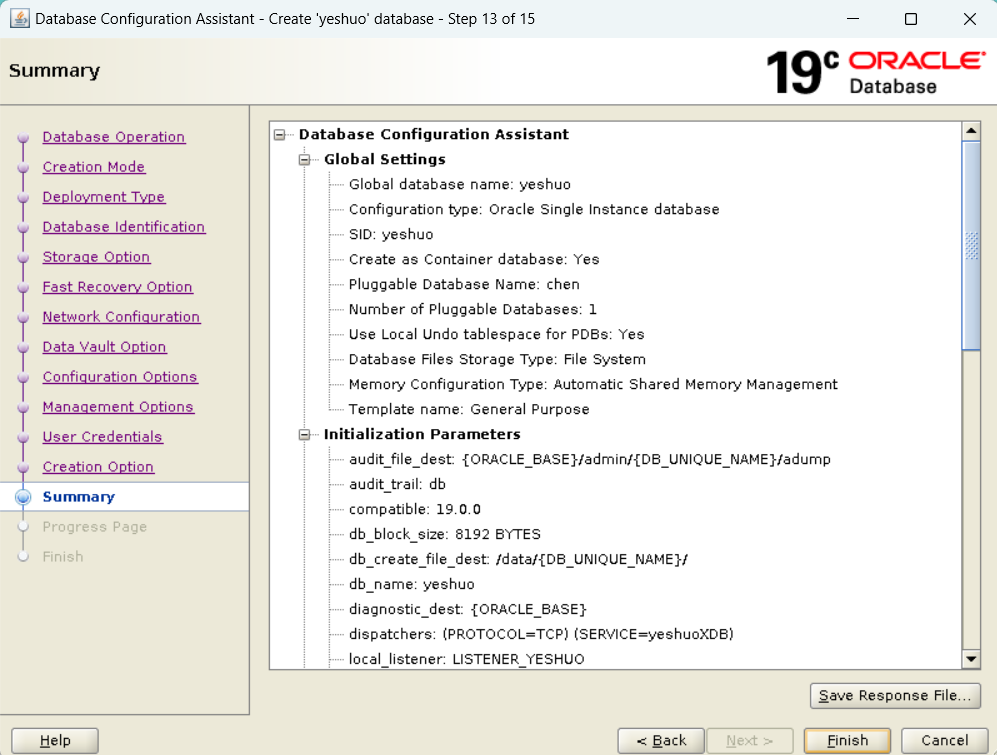This screenshot has height=755, width=997.
Task: Select the audit_file_dest parameter row
Action: [589, 459]
